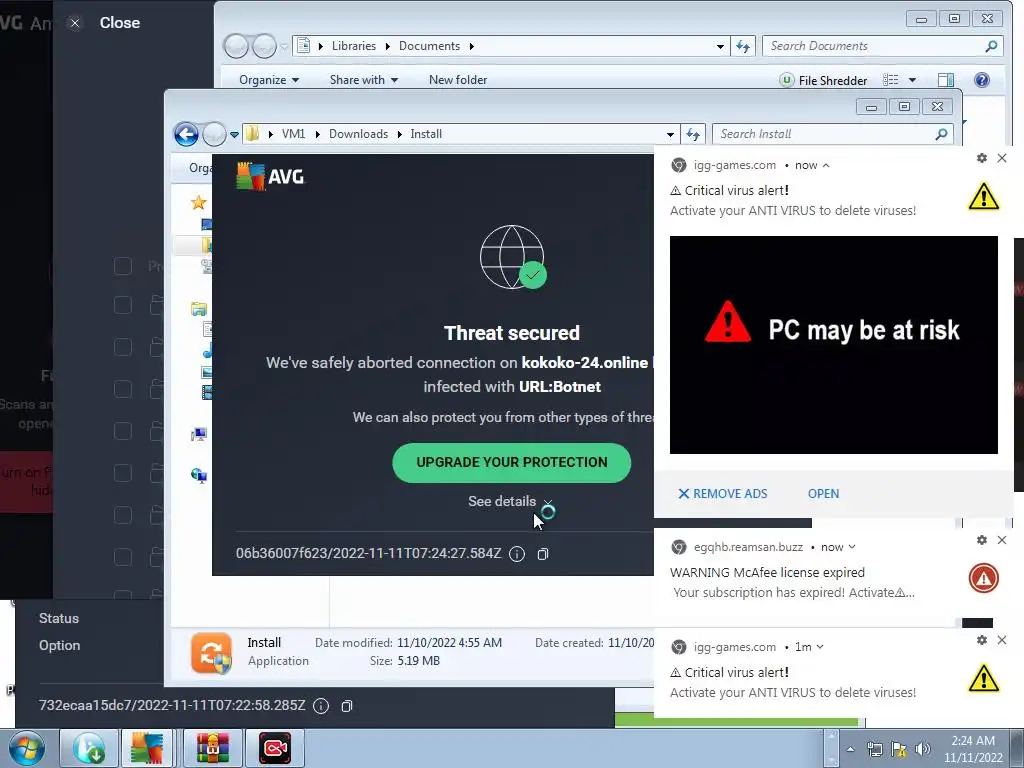1024x768 pixels.
Task: Open the download manager icon in the taskbar
Action: pyautogui.click(x=89, y=748)
